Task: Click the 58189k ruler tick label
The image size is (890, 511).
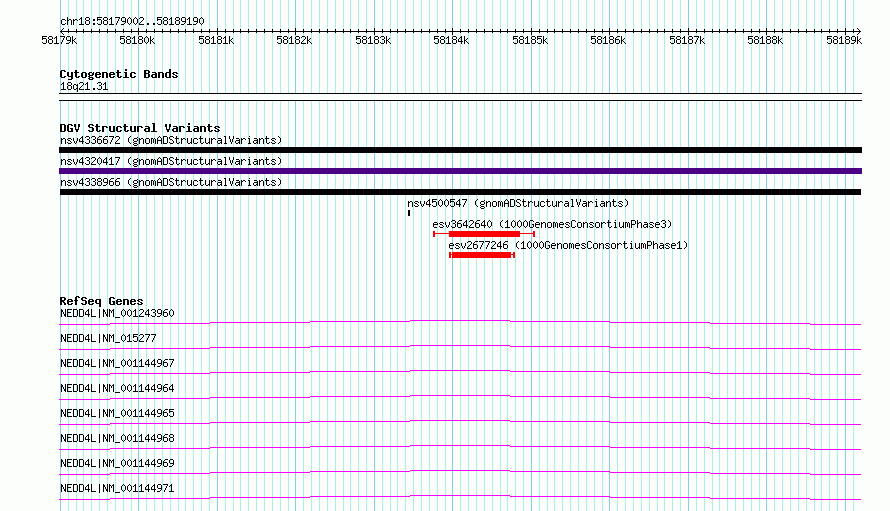Action: 844,40
